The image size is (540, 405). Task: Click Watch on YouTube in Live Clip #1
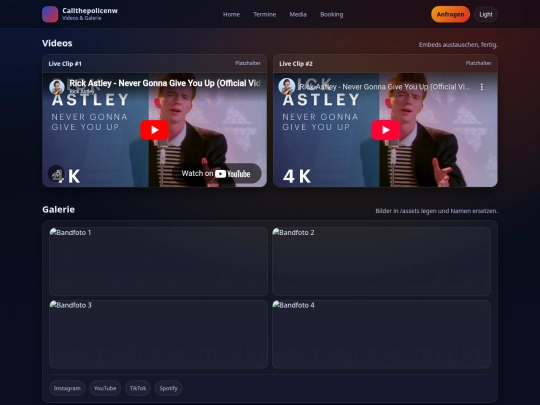click(x=216, y=174)
